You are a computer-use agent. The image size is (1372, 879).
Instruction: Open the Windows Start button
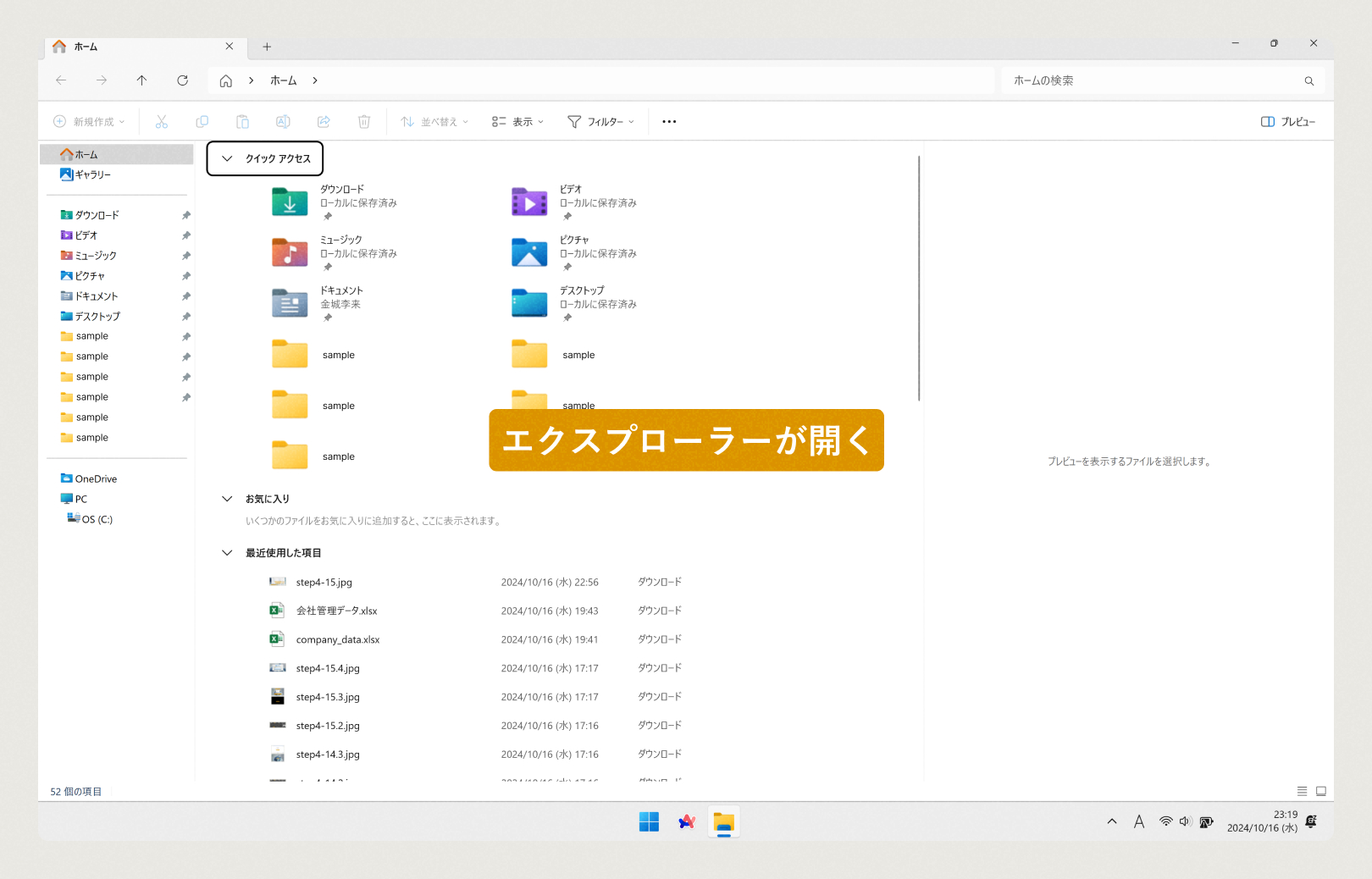point(649,821)
